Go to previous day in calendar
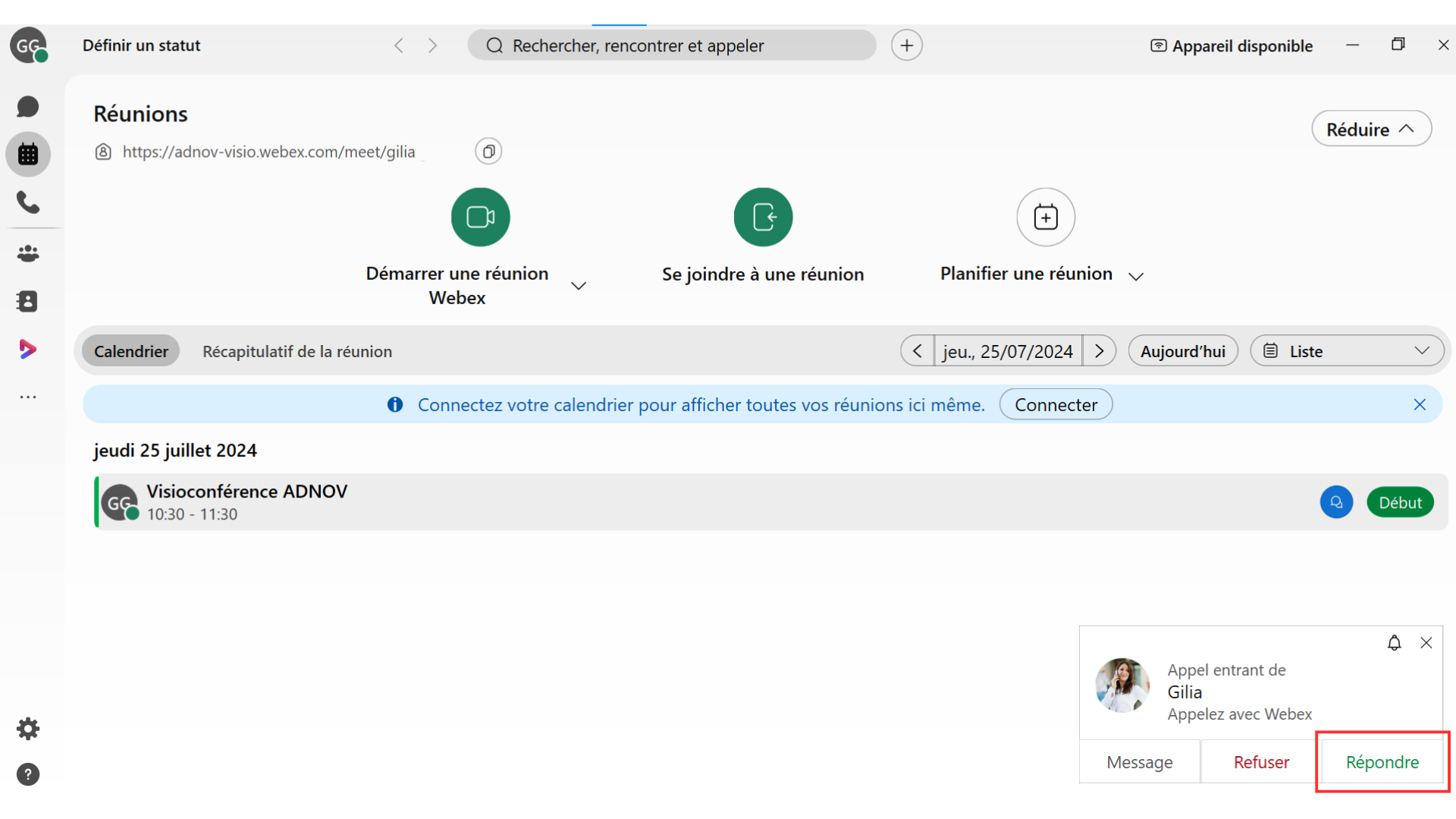Viewport: 1456px width, 819px height. click(x=918, y=351)
